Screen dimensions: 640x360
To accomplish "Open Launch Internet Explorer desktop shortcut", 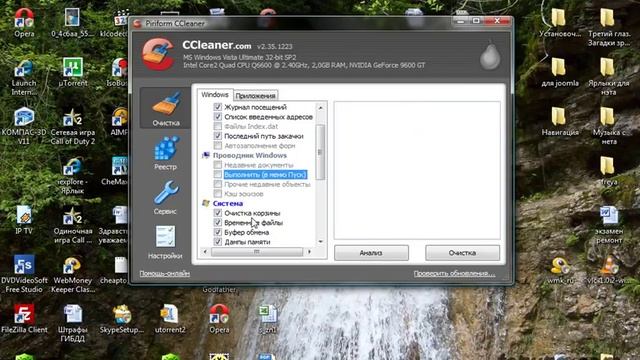I will click(x=24, y=77).
